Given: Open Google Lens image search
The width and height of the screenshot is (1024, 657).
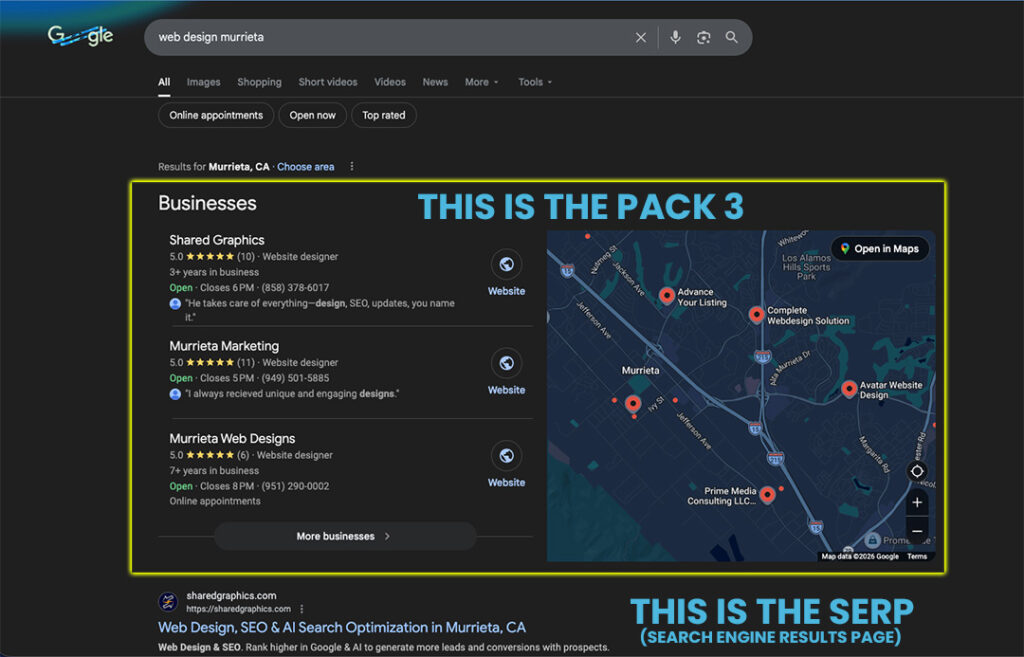Looking at the screenshot, I should pos(704,37).
